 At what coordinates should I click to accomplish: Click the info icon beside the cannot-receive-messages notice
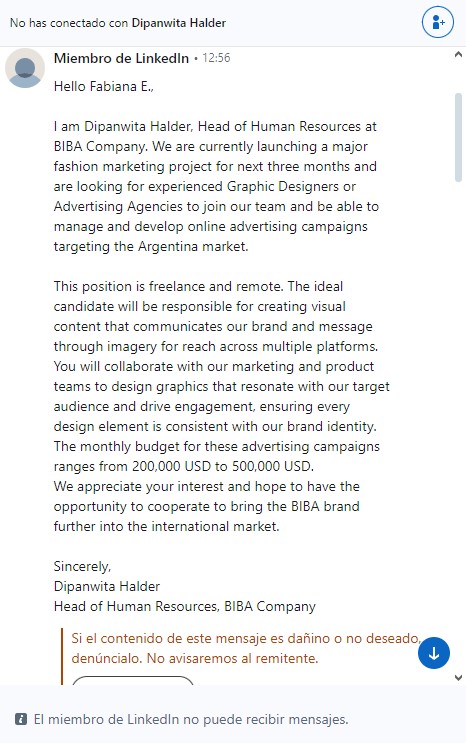(x=21, y=719)
